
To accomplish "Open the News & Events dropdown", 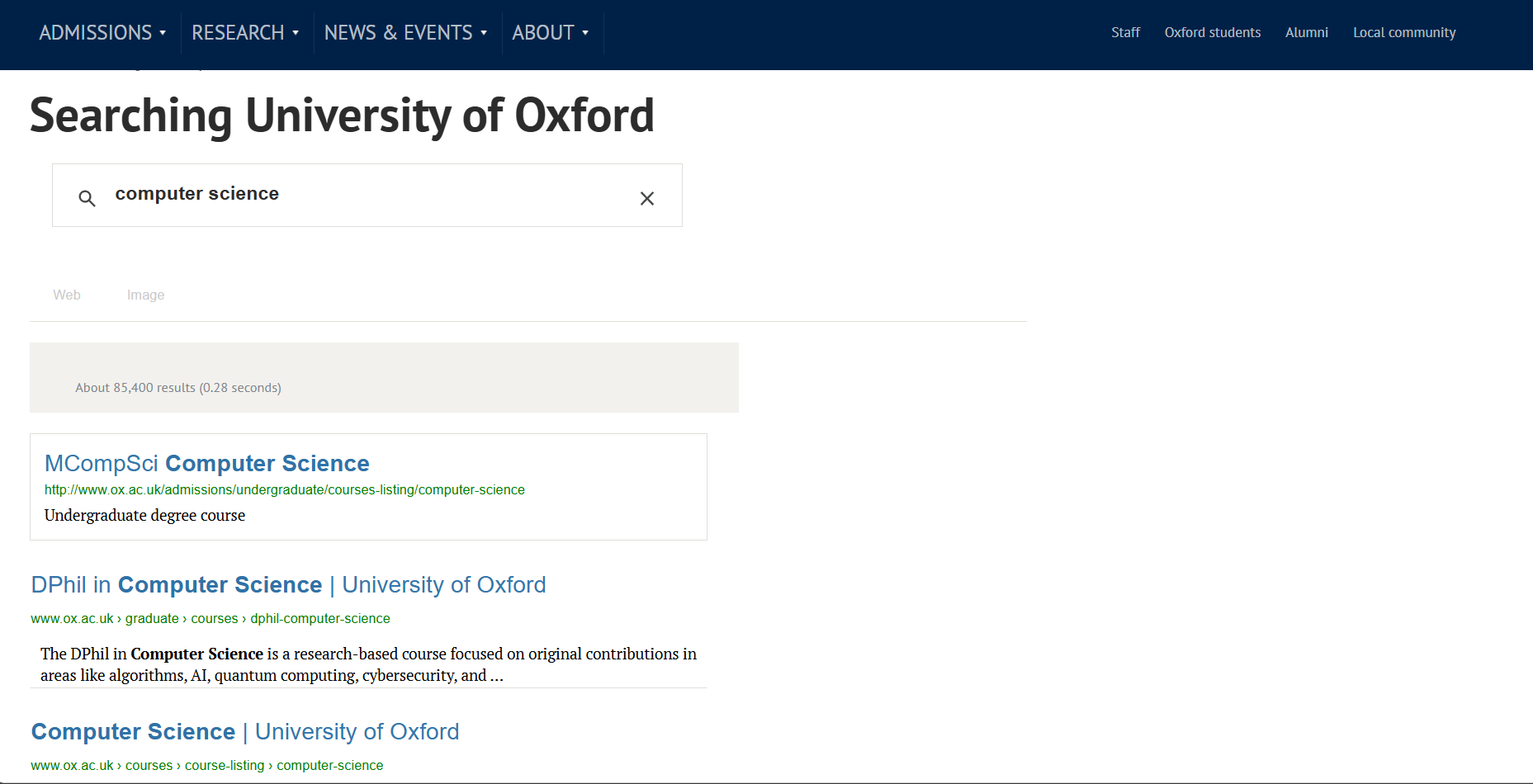I will pyautogui.click(x=405, y=33).
